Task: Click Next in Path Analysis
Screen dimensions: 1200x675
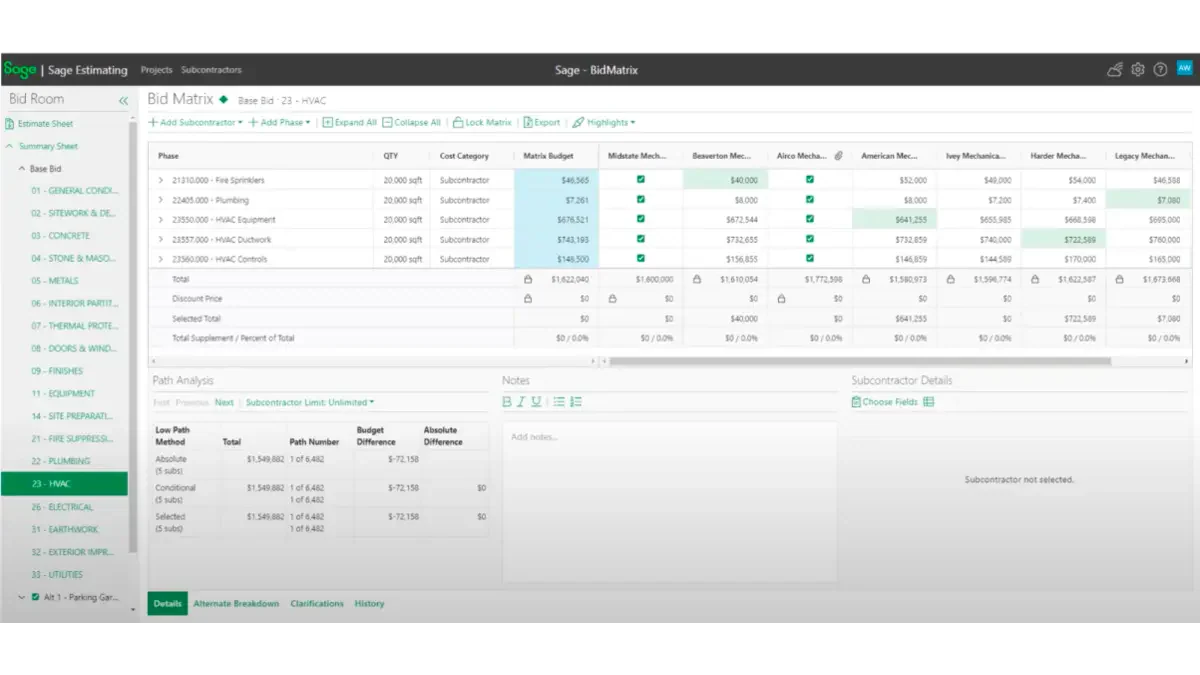Action: tap(224, 402)
